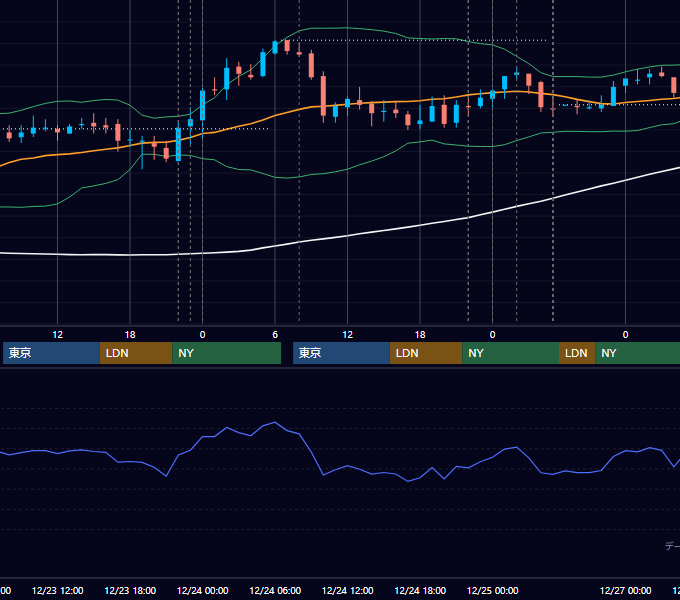Click the 12/24 18:00 date label
This screenshot has width=680, height=600.
(x=420, y=590)
